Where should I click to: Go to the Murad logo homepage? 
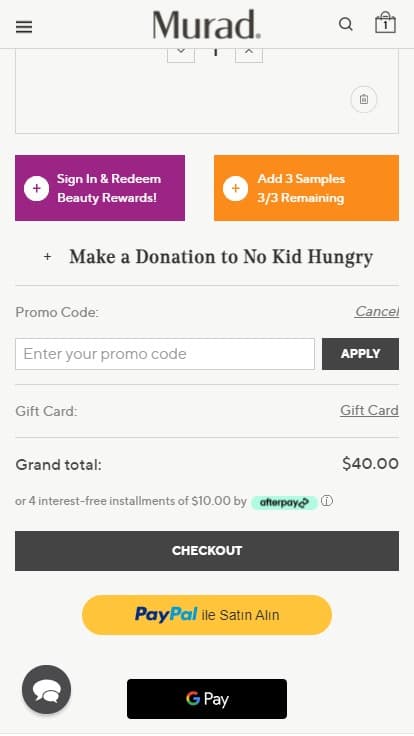click(207, 24)
